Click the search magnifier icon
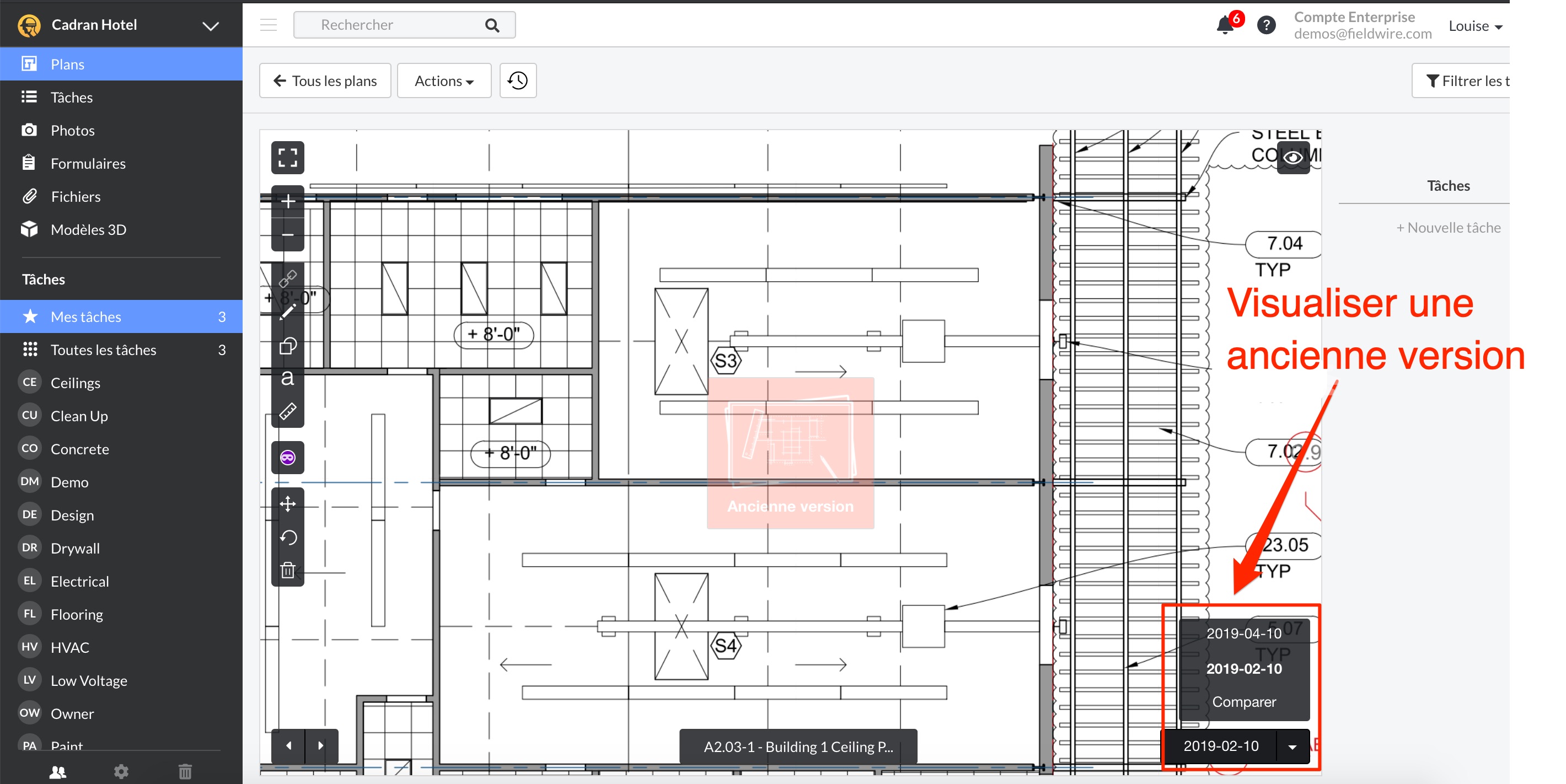This screenshot has height=784, width=1566. click(492, 25)
